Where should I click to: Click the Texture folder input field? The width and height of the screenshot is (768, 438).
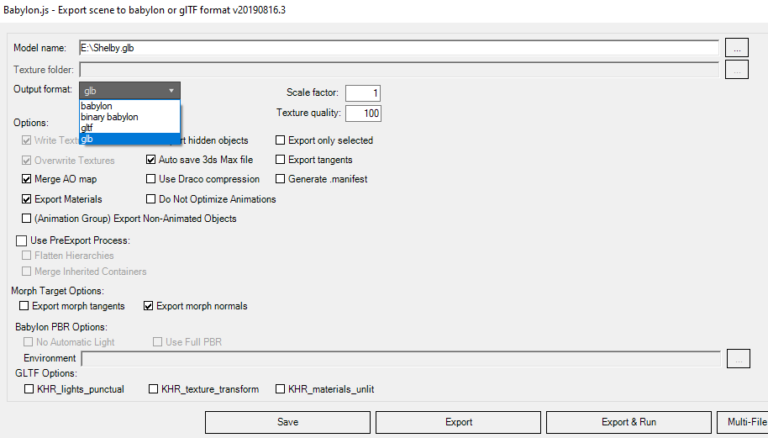pyautogui.click(x=399, y=70)
